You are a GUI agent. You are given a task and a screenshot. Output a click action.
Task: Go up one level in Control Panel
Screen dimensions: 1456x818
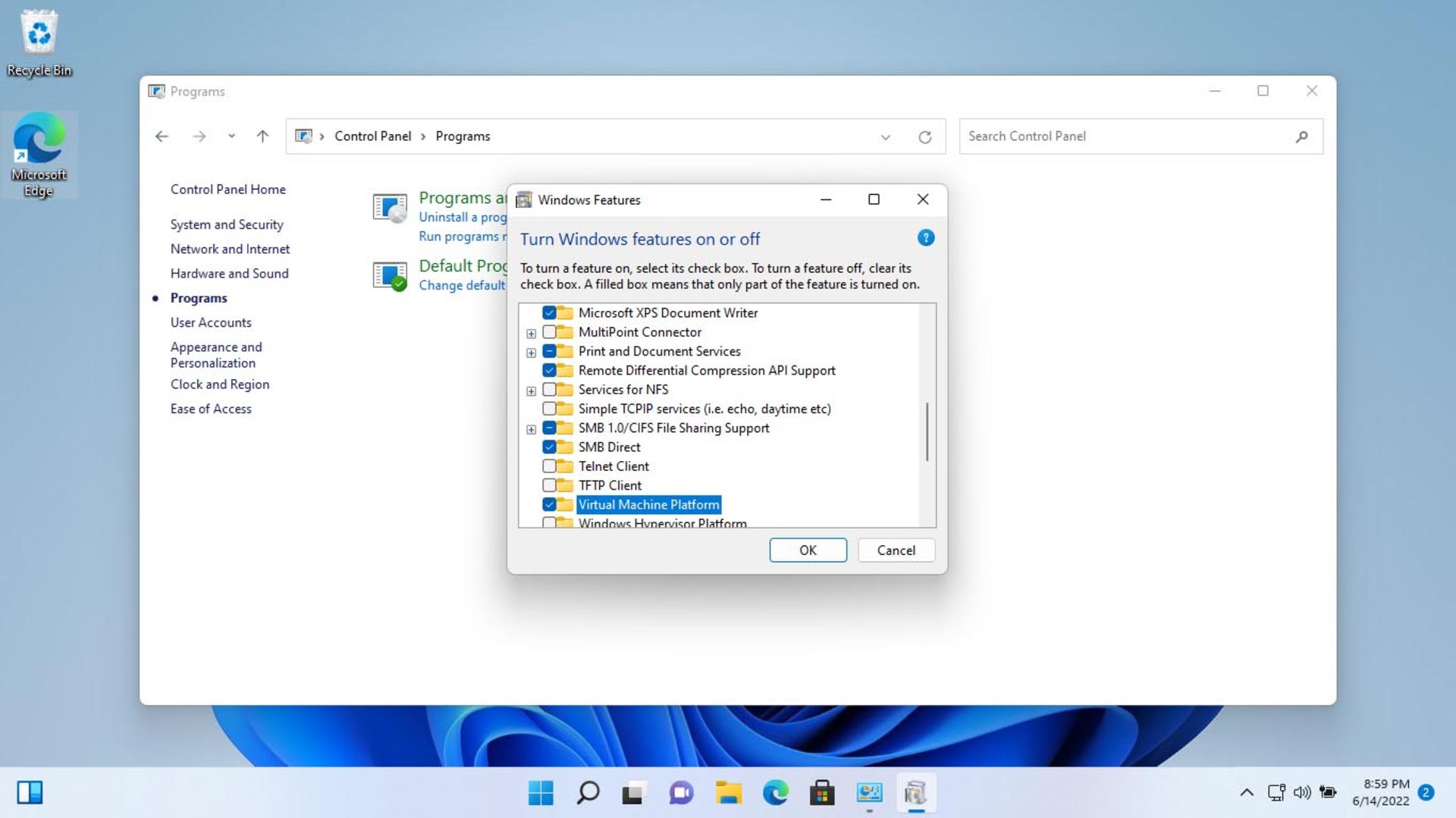pos(262,136)
